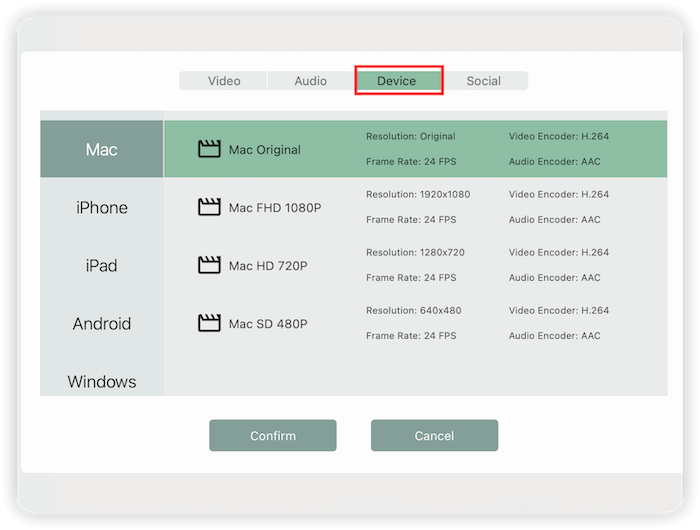Select the Device tab
Image resolution: width=700 pixels, height=530 pixels.
397,81
